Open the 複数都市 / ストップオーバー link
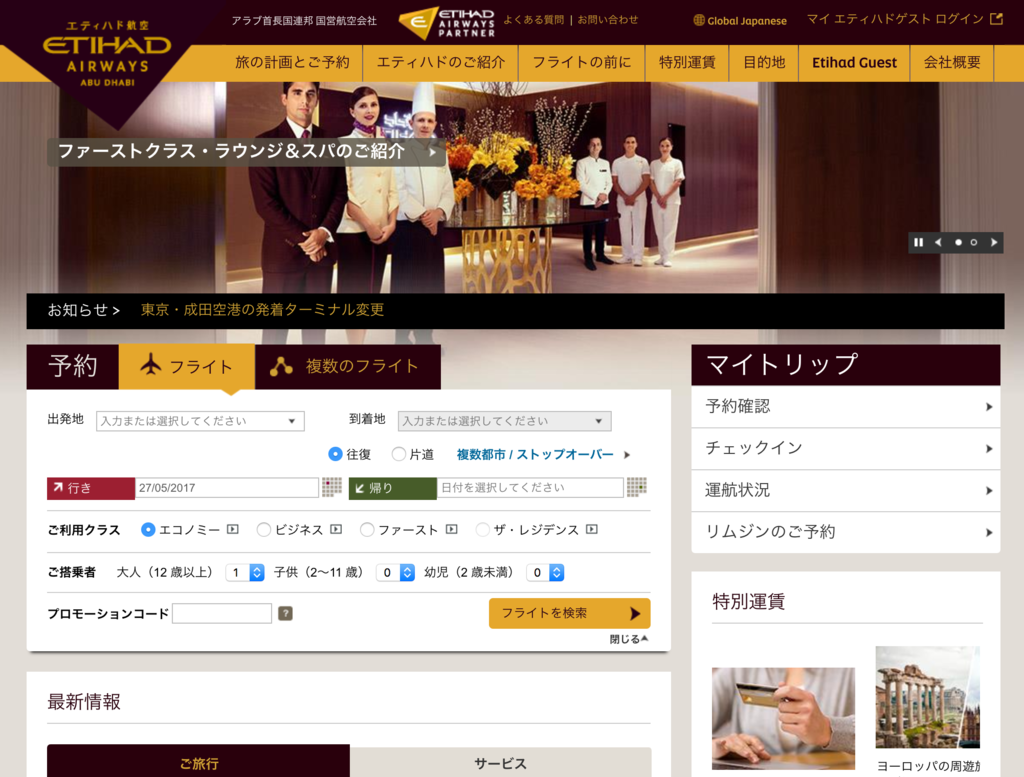Screen dimensions: 1024x777 point(535,454)
